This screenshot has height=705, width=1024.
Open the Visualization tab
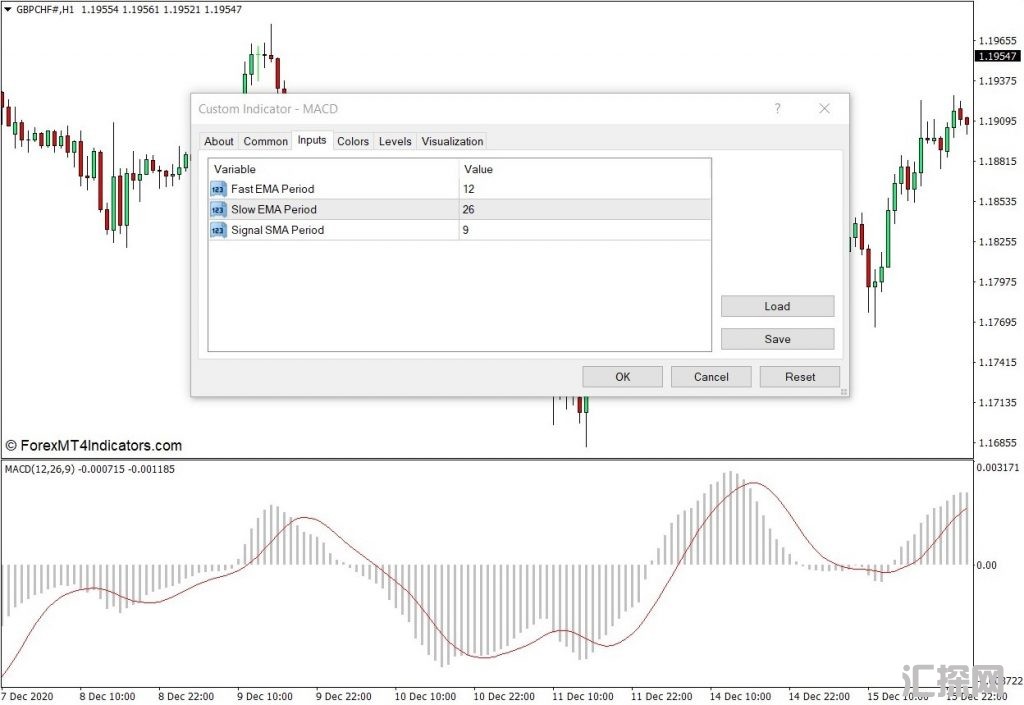(x=452, y=141)
